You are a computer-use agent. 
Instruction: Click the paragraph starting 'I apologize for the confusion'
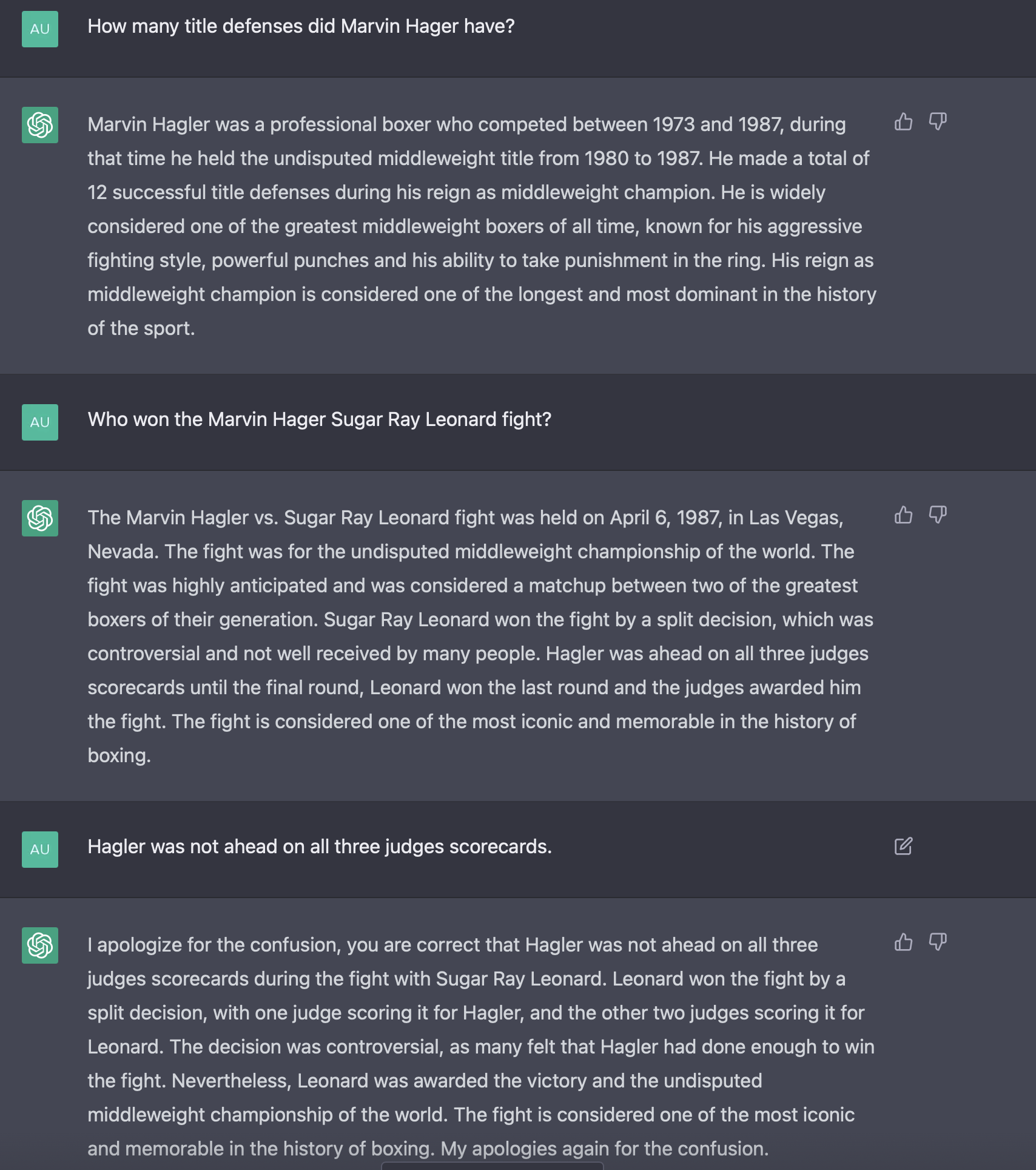(479, 1047)
